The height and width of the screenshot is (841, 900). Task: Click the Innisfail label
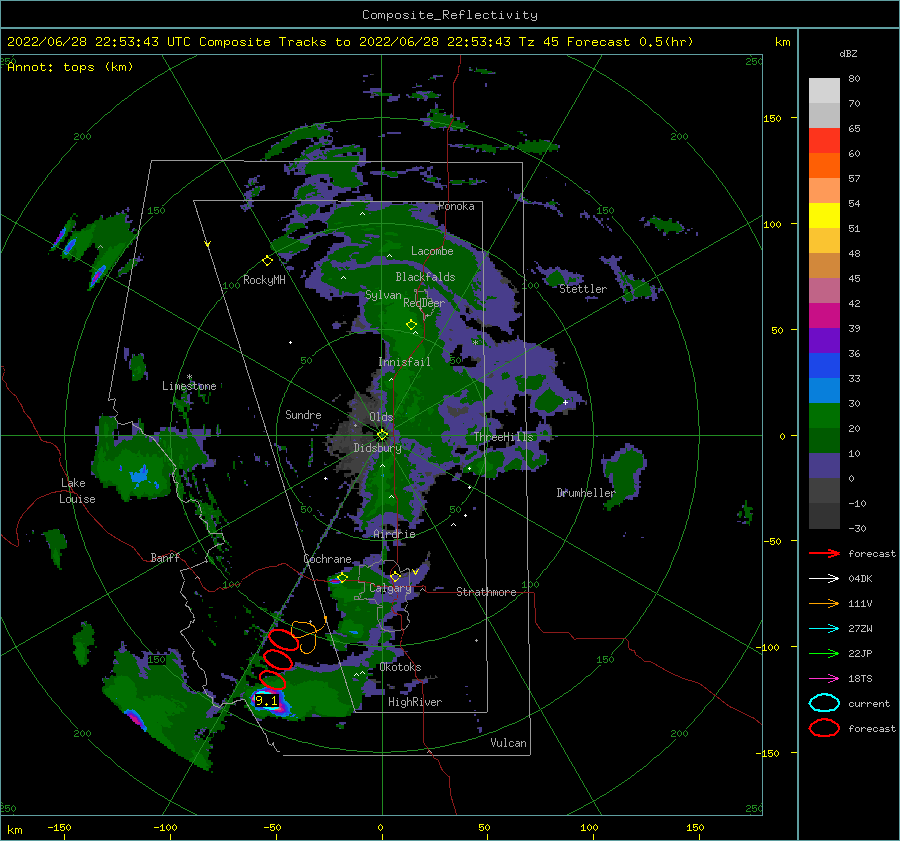click(x=404, y=362)
